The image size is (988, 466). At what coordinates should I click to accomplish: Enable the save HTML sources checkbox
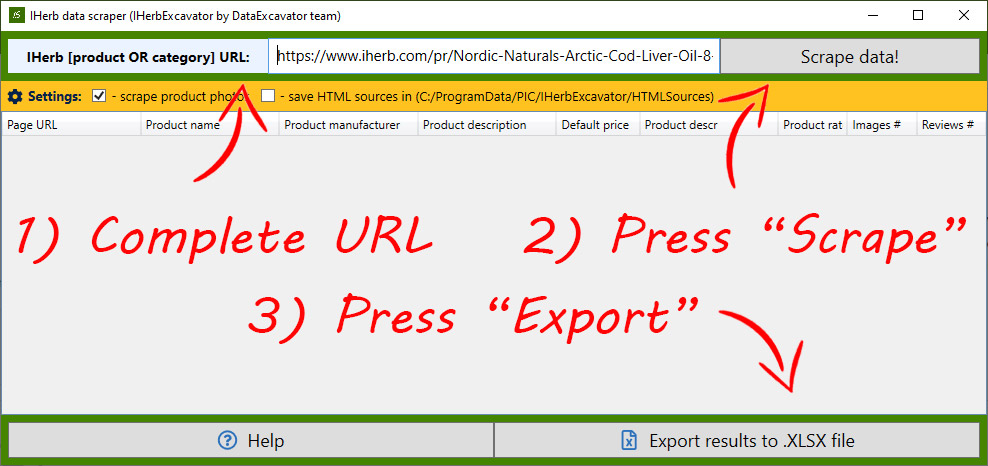pyautogui.click(x=268, y=96)
